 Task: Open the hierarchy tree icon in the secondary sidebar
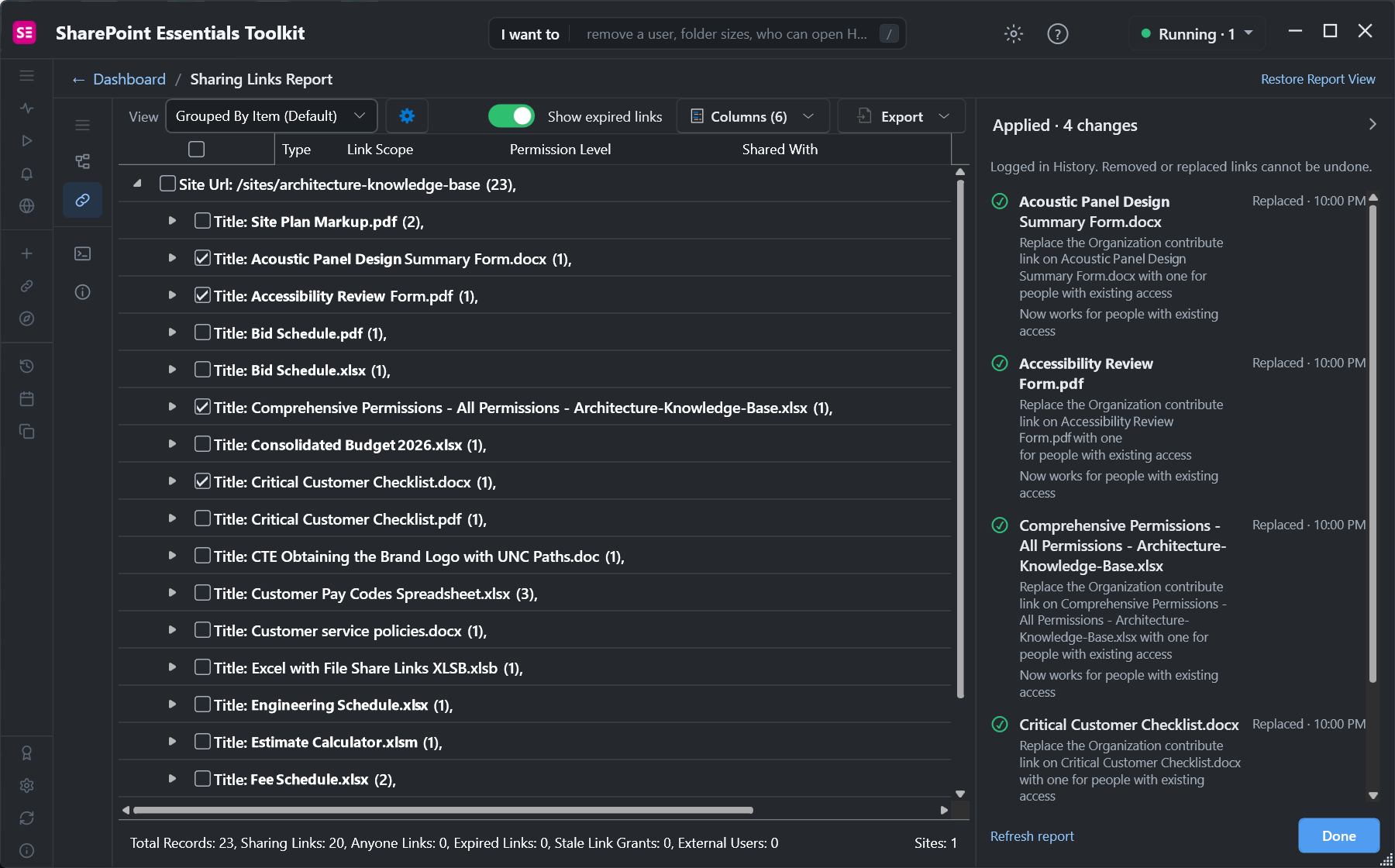point(83,161)
